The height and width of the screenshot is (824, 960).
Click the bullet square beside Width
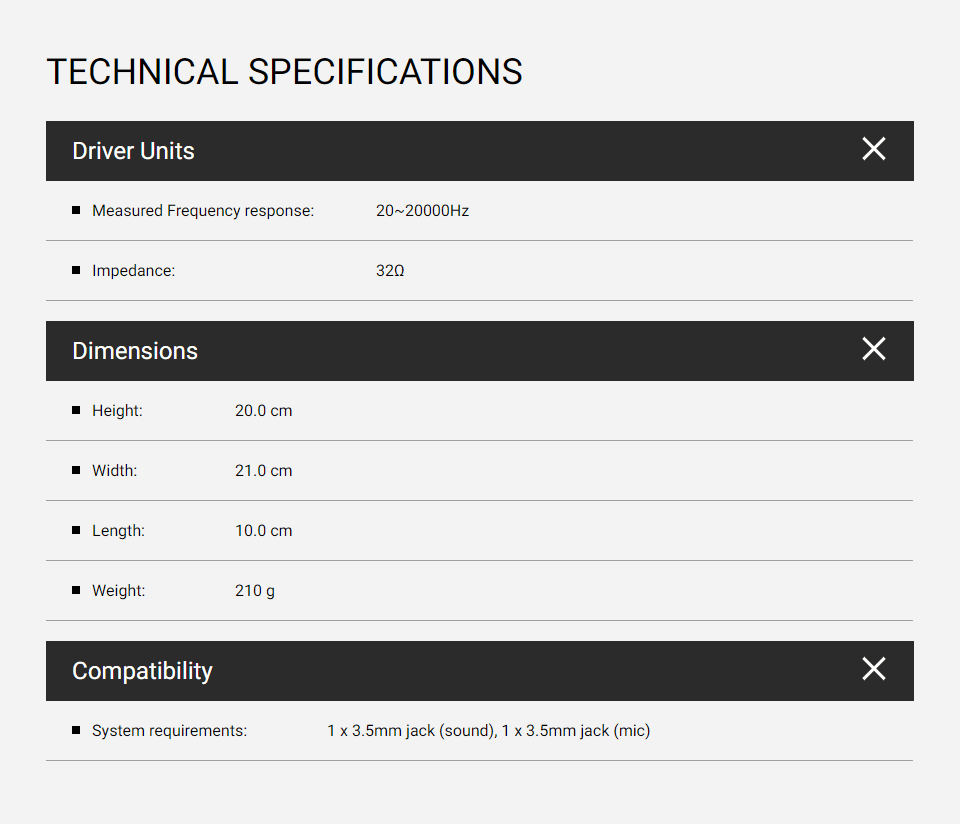(x=76, y=470)
